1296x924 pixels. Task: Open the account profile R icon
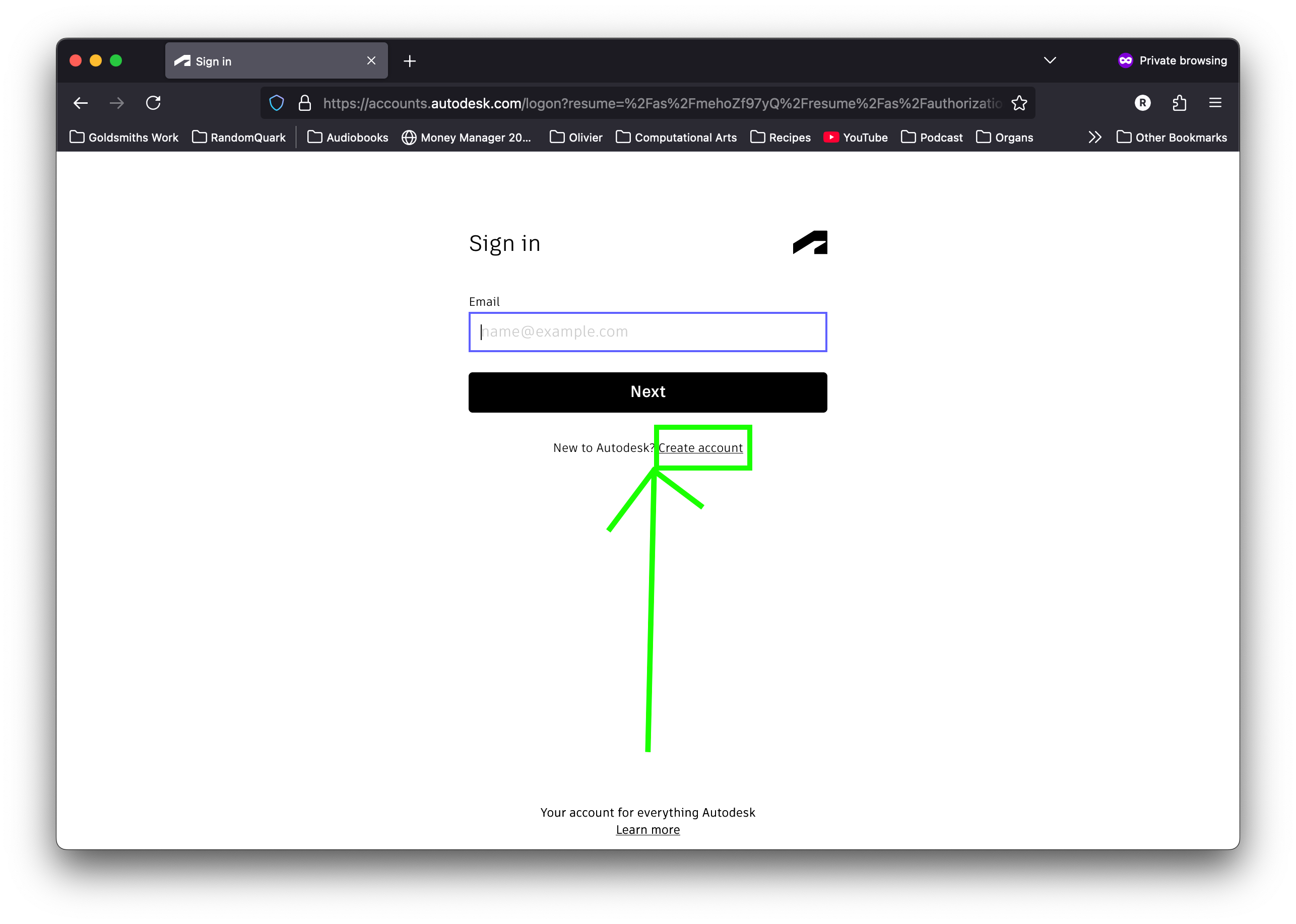1142,103
